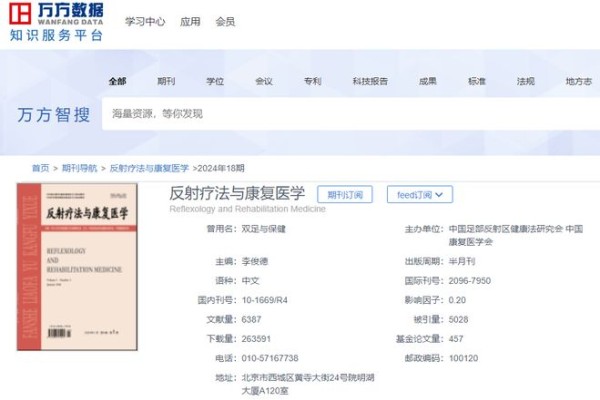This screenshot has height=400, width=600.
Task: Click the 被引量 value 5028
Action: coord(458,319)
